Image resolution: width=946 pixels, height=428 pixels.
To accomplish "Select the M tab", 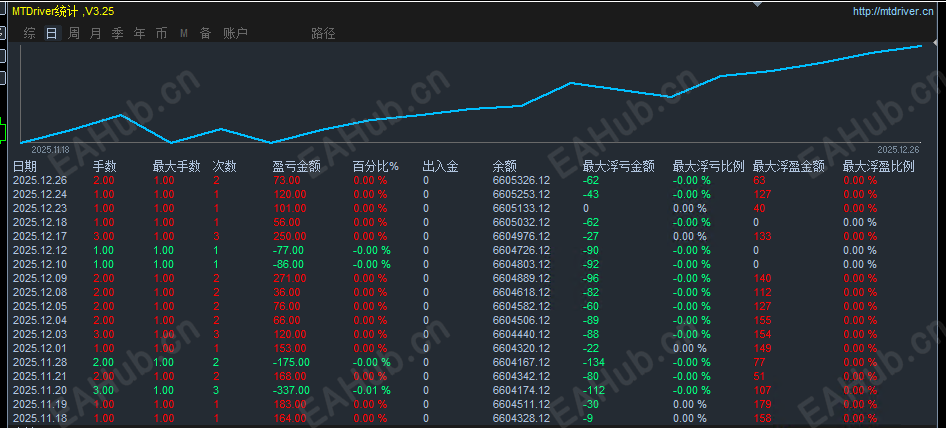I will [x=183, y=33].
